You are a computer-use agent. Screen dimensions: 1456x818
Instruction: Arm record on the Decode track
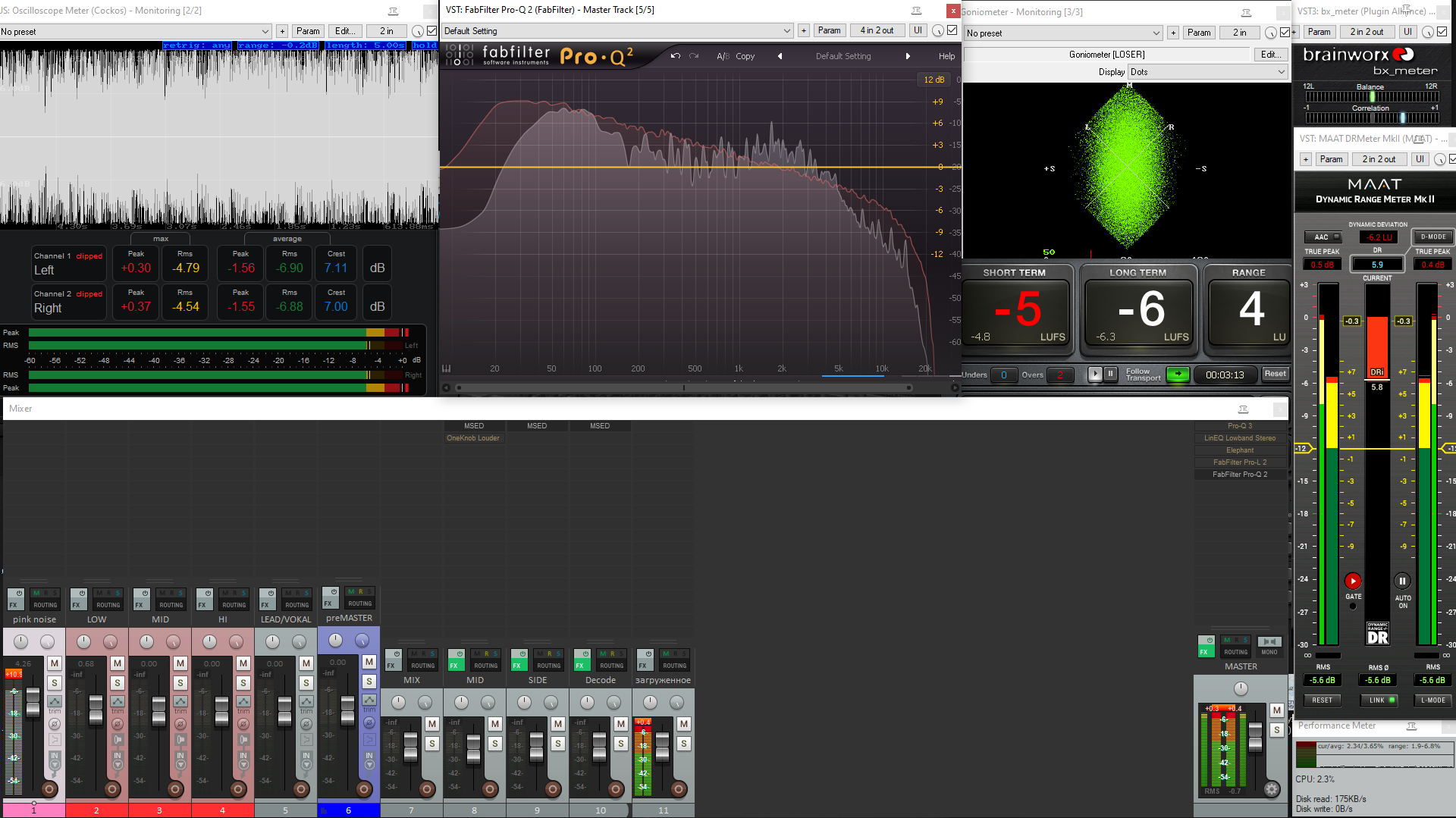pyautogui.click(x=616, y=789)
